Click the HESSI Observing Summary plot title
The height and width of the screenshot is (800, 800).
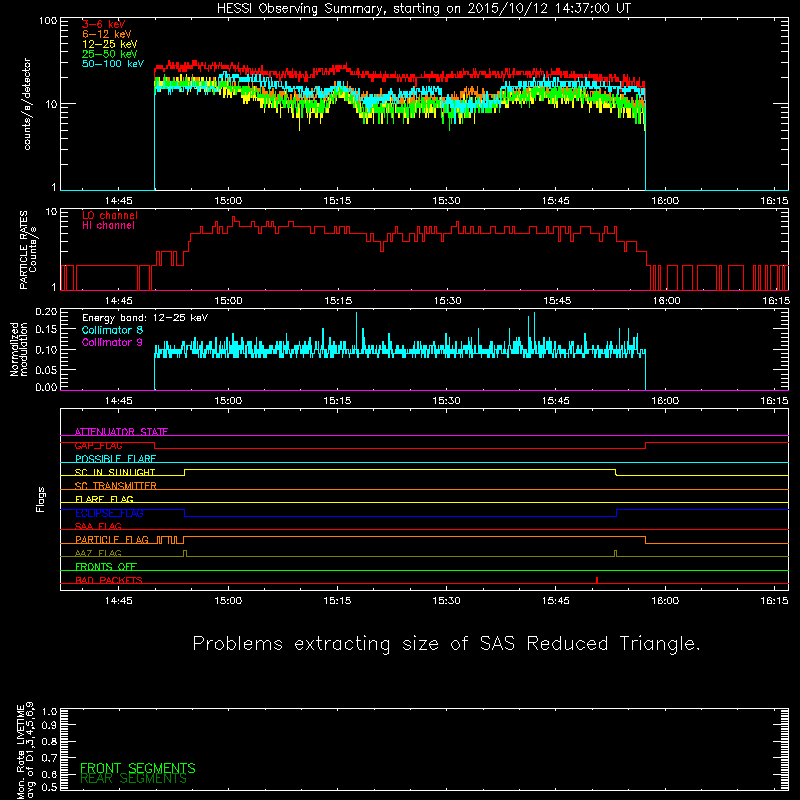(x=424, y=8)
